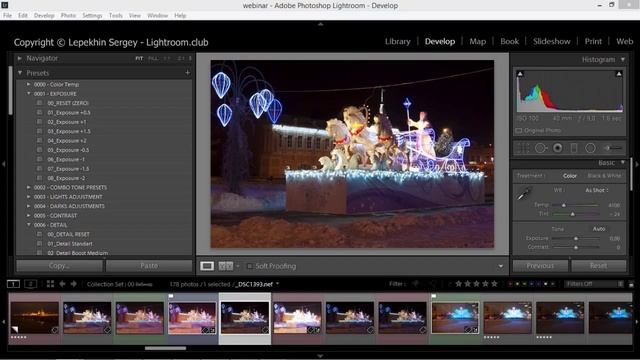The image size is (640, 360).
Task: Set treatment to Black & White
Action: pyautogui.click(x=604, y=176)
